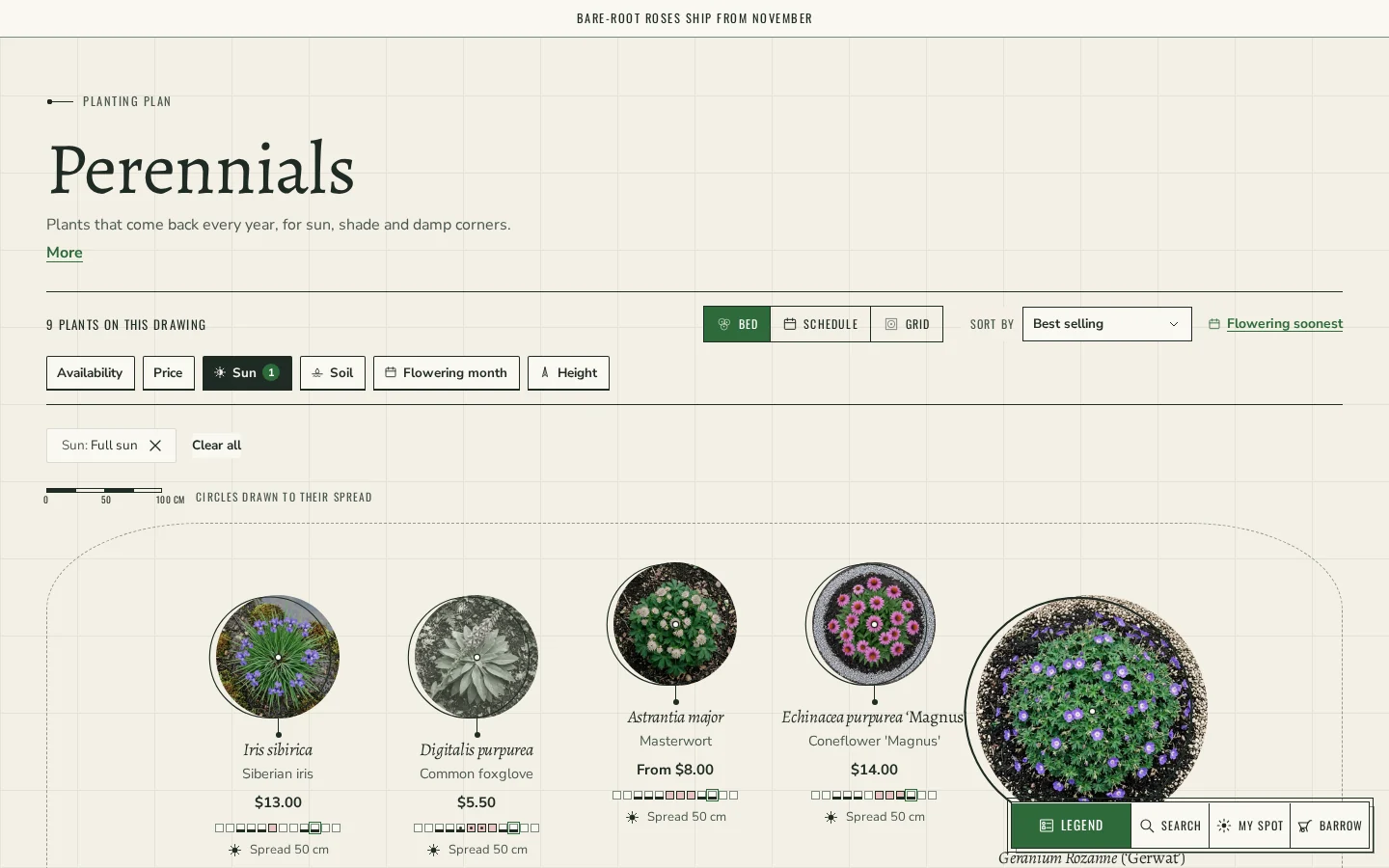Open the Sun filter
1389x868 pixels.
point(247,373)
